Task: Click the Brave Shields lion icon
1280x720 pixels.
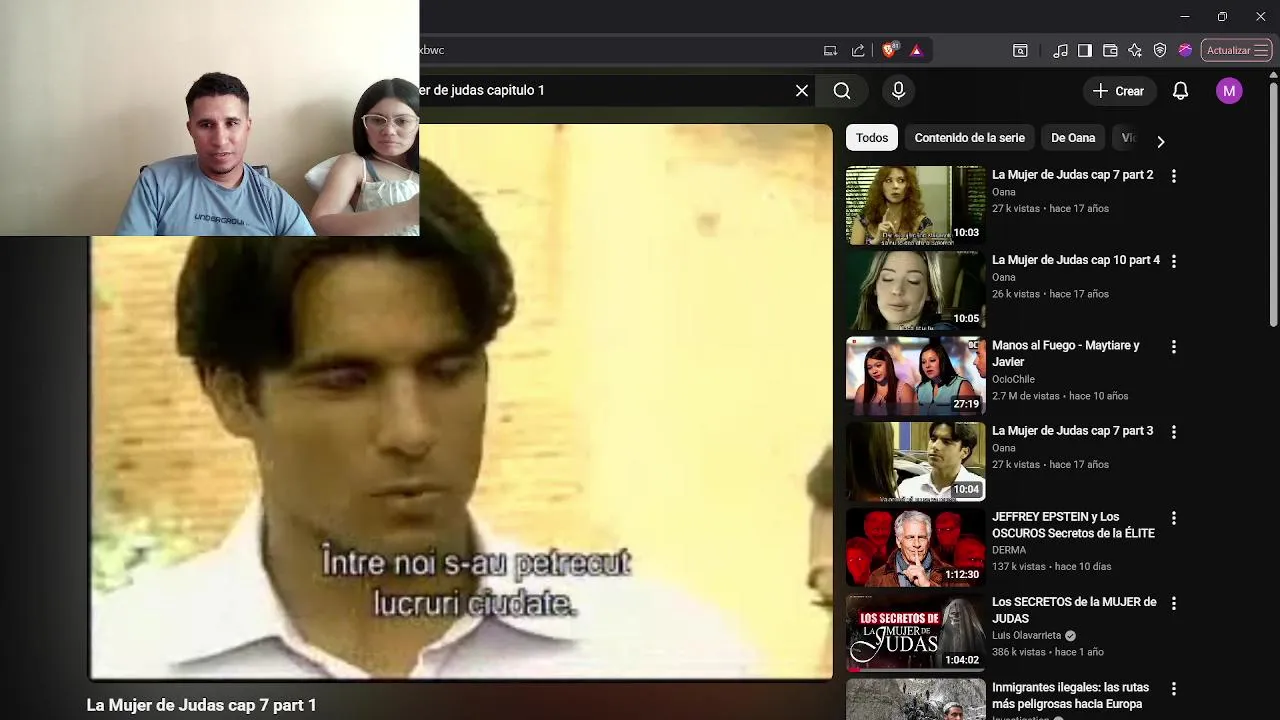Action: tap(890, 50)
